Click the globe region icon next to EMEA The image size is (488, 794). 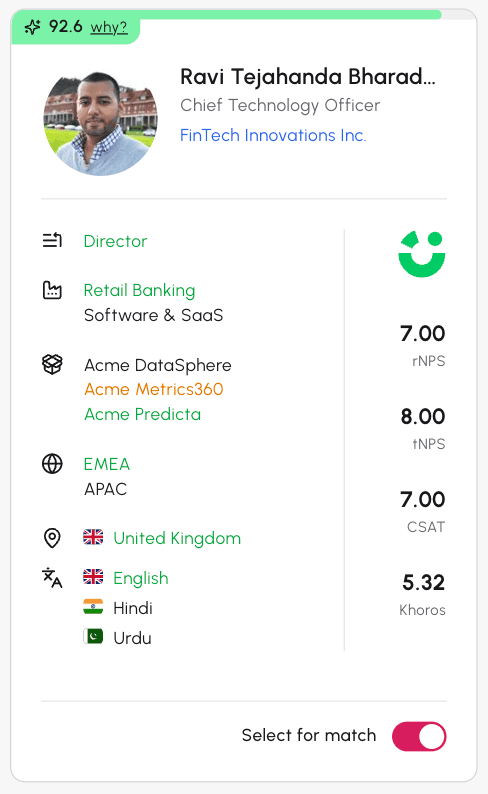(x=52, y=464)
